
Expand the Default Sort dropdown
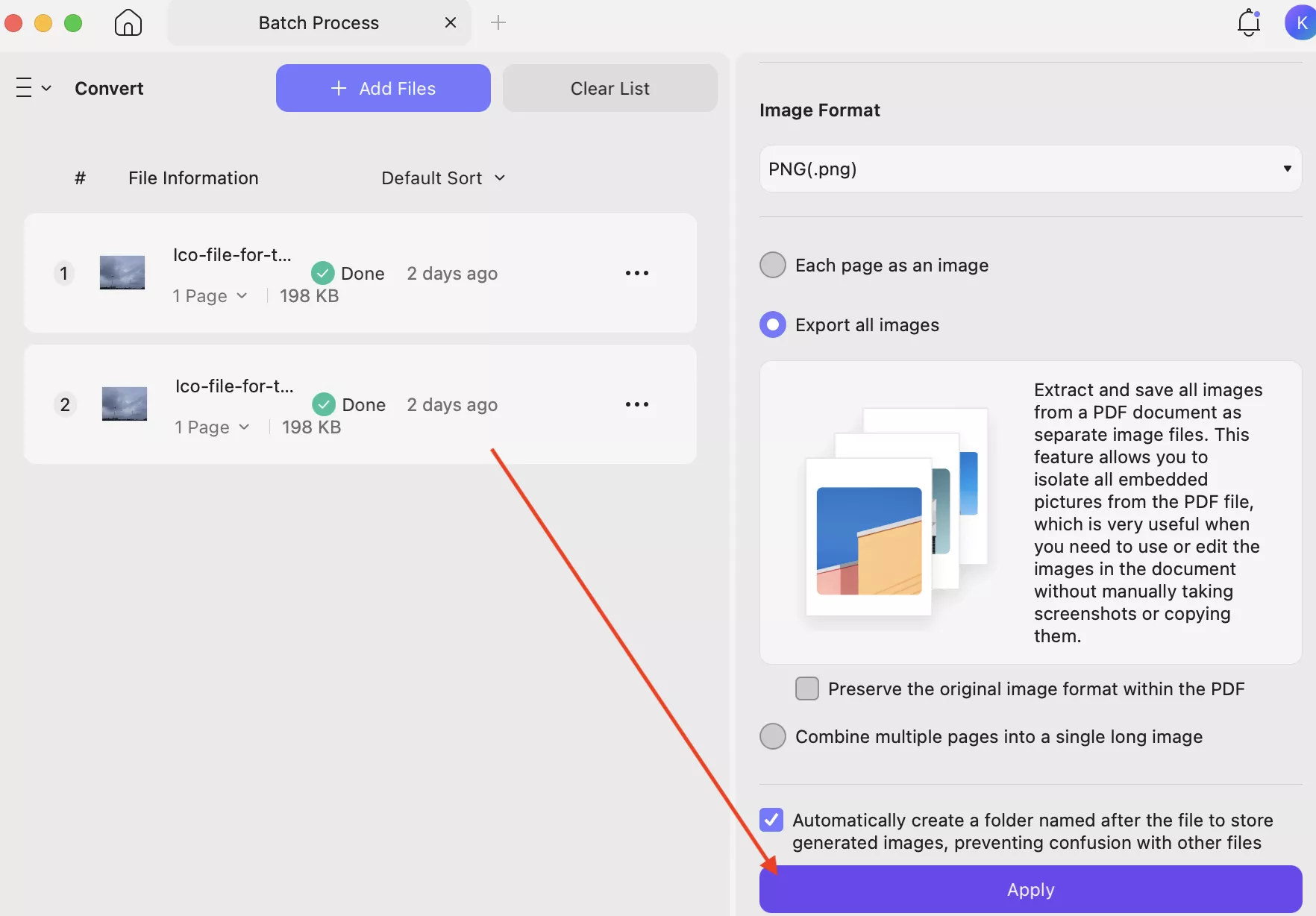pyautogui.click(x=443, y=178)
